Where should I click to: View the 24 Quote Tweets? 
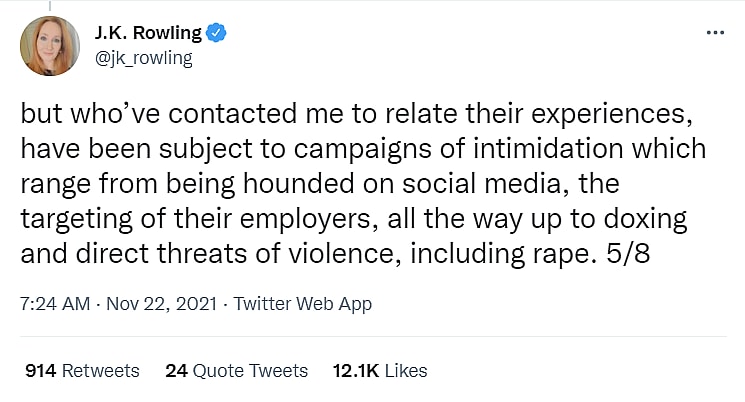coord(236,370)
